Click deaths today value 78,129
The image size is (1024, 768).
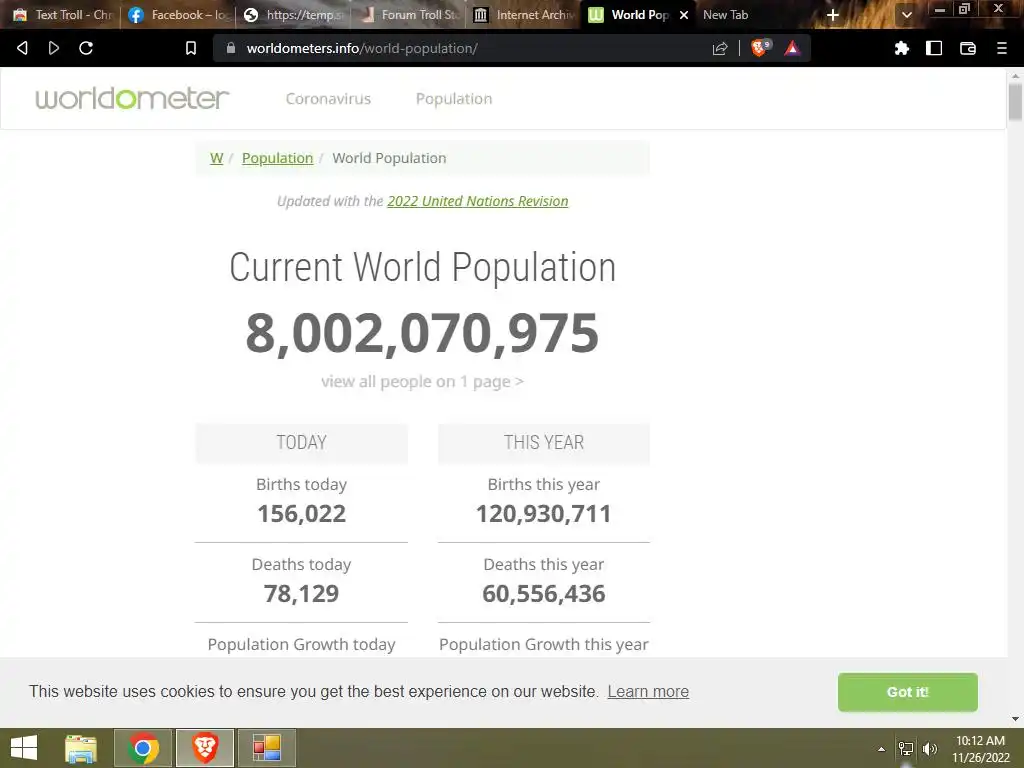pos(301,594)
